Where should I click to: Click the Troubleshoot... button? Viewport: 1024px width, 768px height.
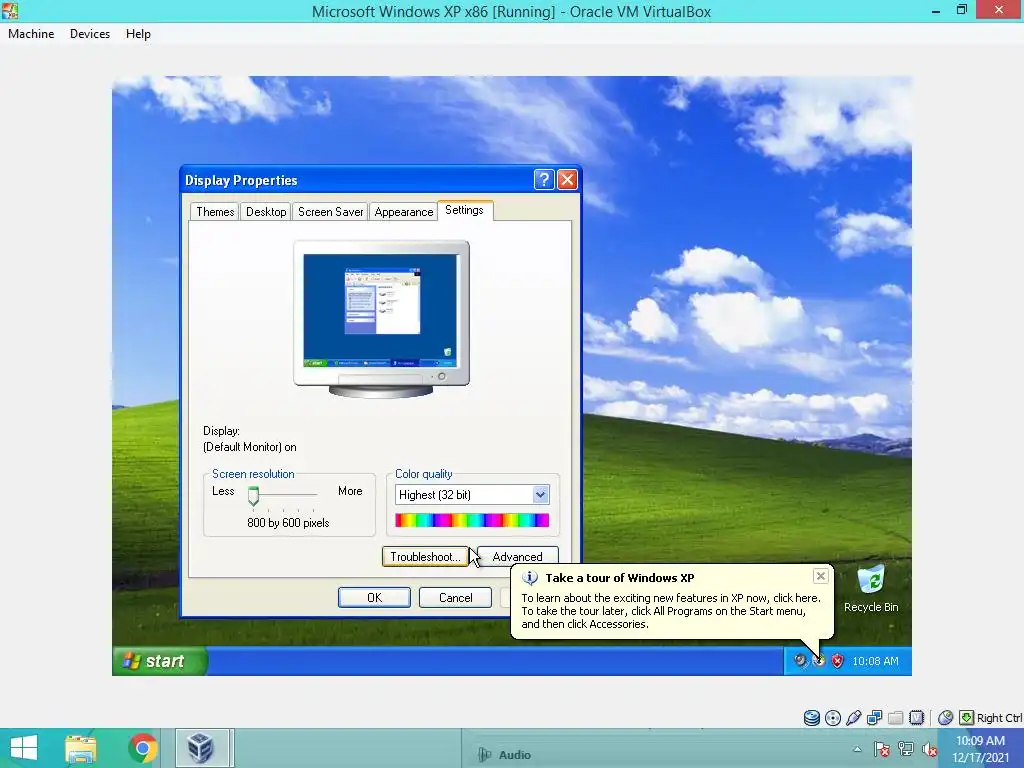[x=425, y=556]
